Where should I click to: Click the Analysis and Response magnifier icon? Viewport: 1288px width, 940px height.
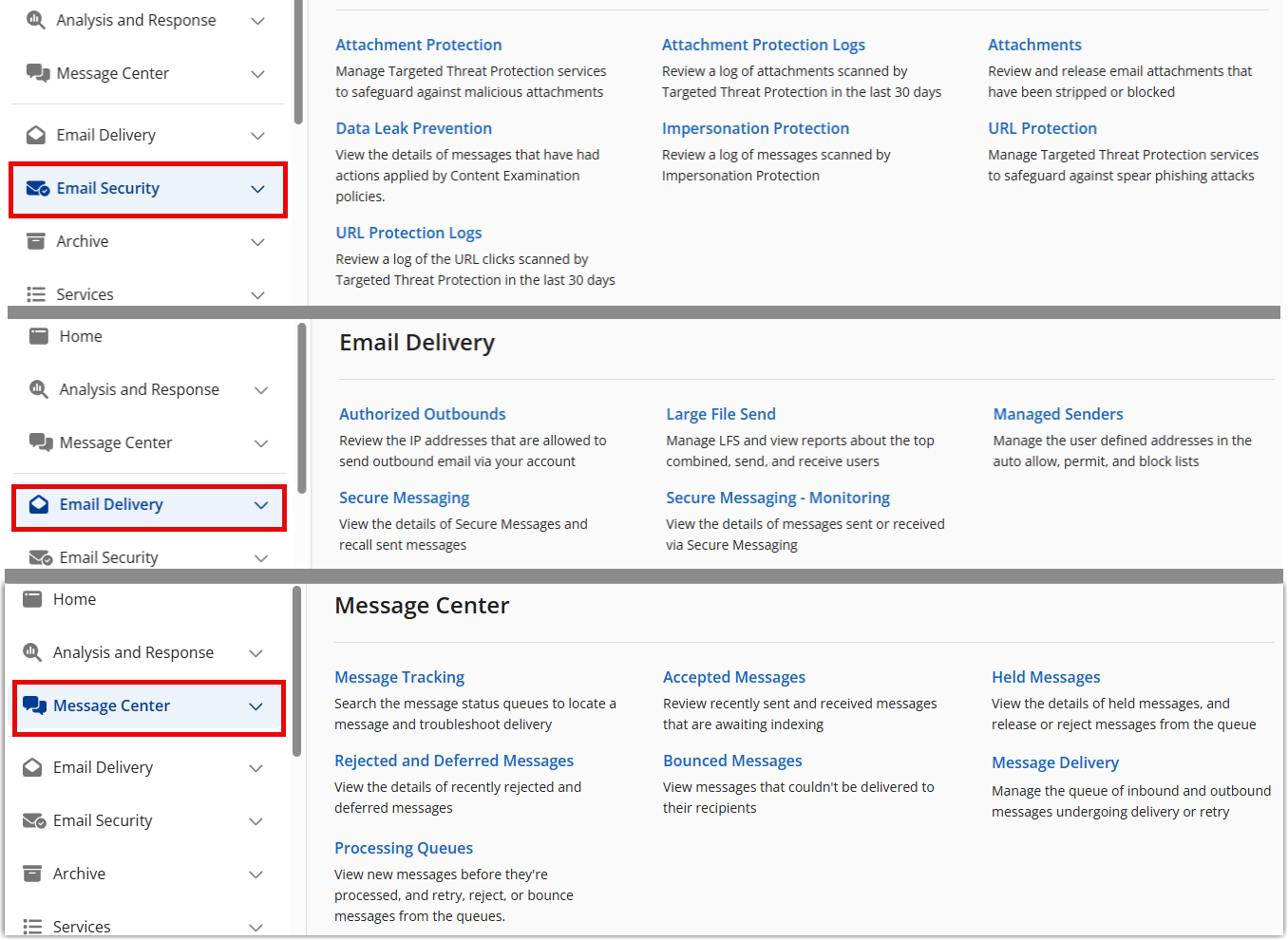(x=38, y=19)
